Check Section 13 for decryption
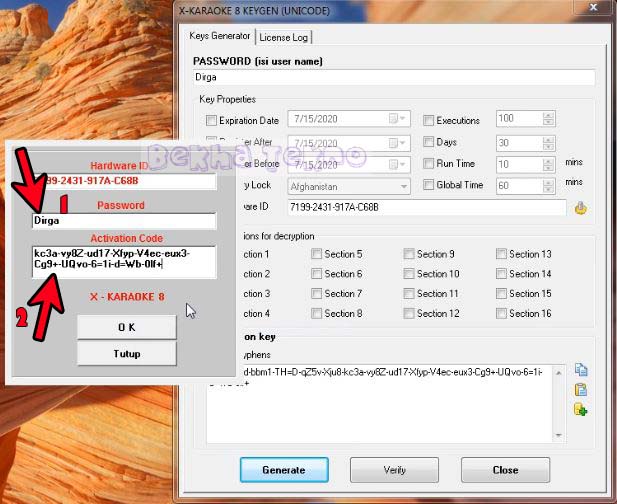617x504 pixels. point(501,254)
